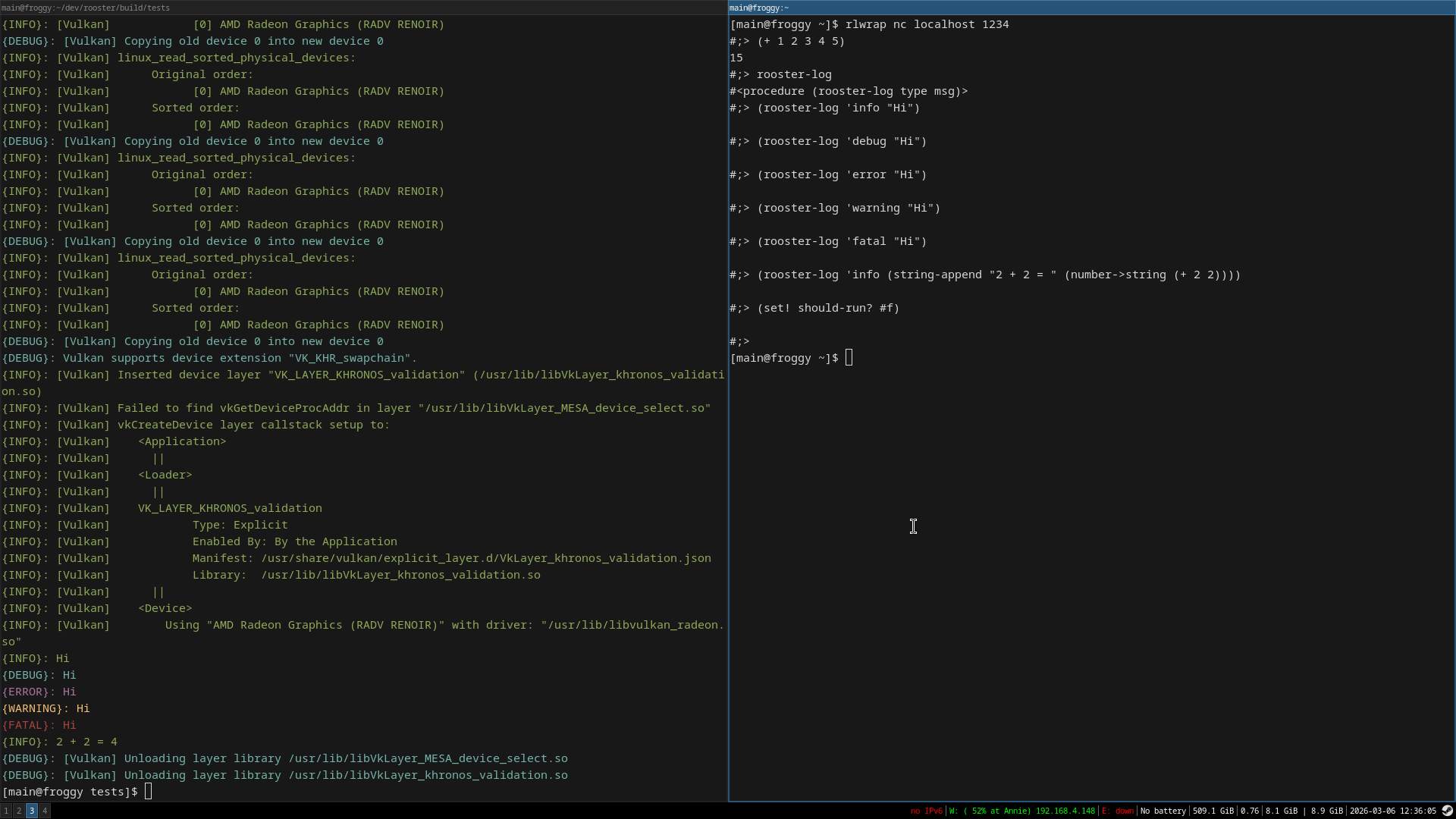Click the Ethernet 'E: down' status block
Viewport: 1456px width, 819px height.
pos(1118,811)
